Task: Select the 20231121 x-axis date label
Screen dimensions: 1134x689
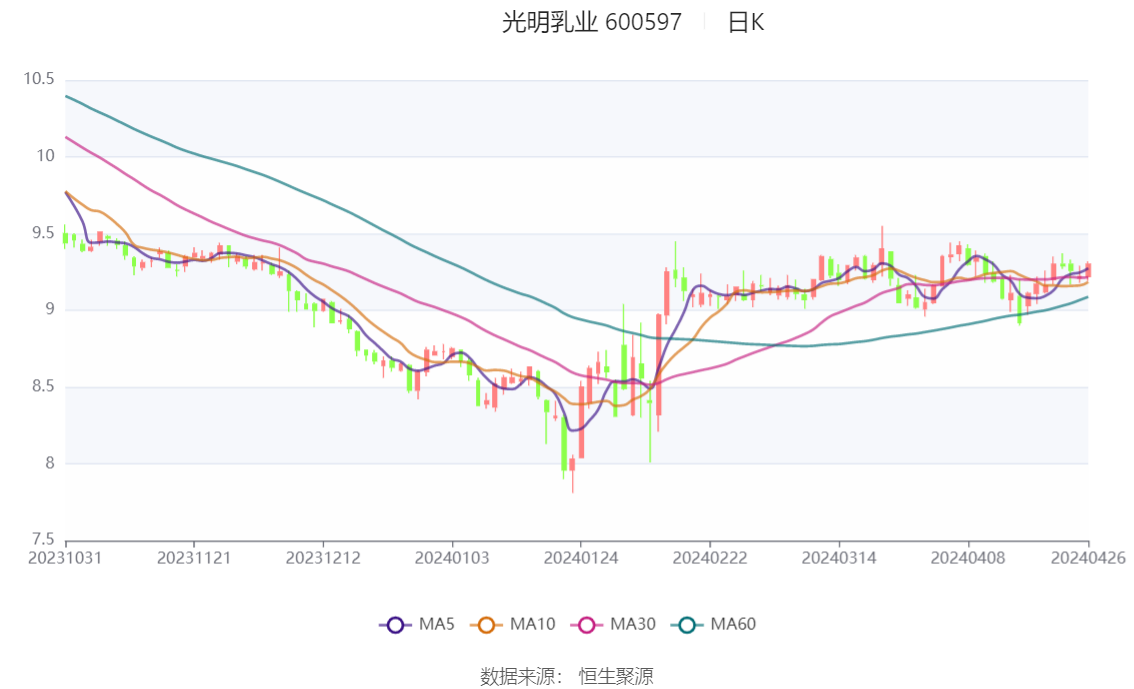Action: 194,558
